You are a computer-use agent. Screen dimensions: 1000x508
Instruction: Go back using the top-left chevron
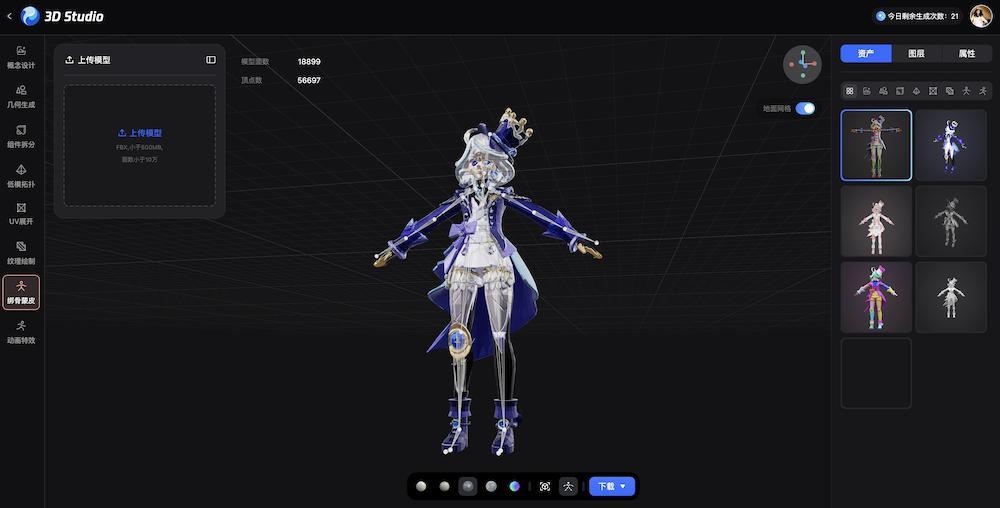click(x=10, y=16)
